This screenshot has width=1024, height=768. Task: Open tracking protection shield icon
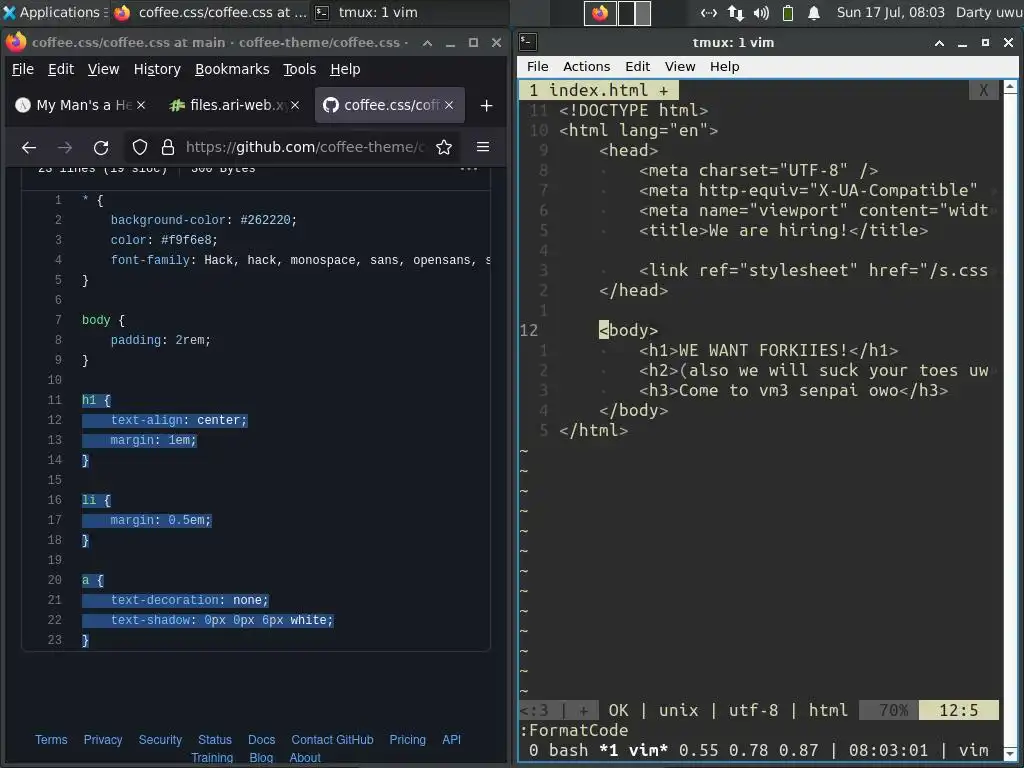(140, 148)
